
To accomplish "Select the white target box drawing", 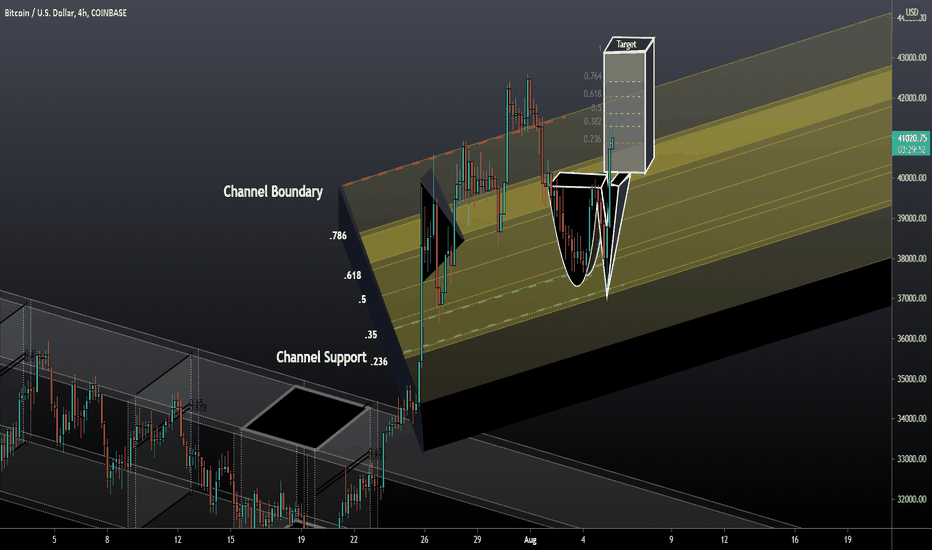I will tap(629, 106).
